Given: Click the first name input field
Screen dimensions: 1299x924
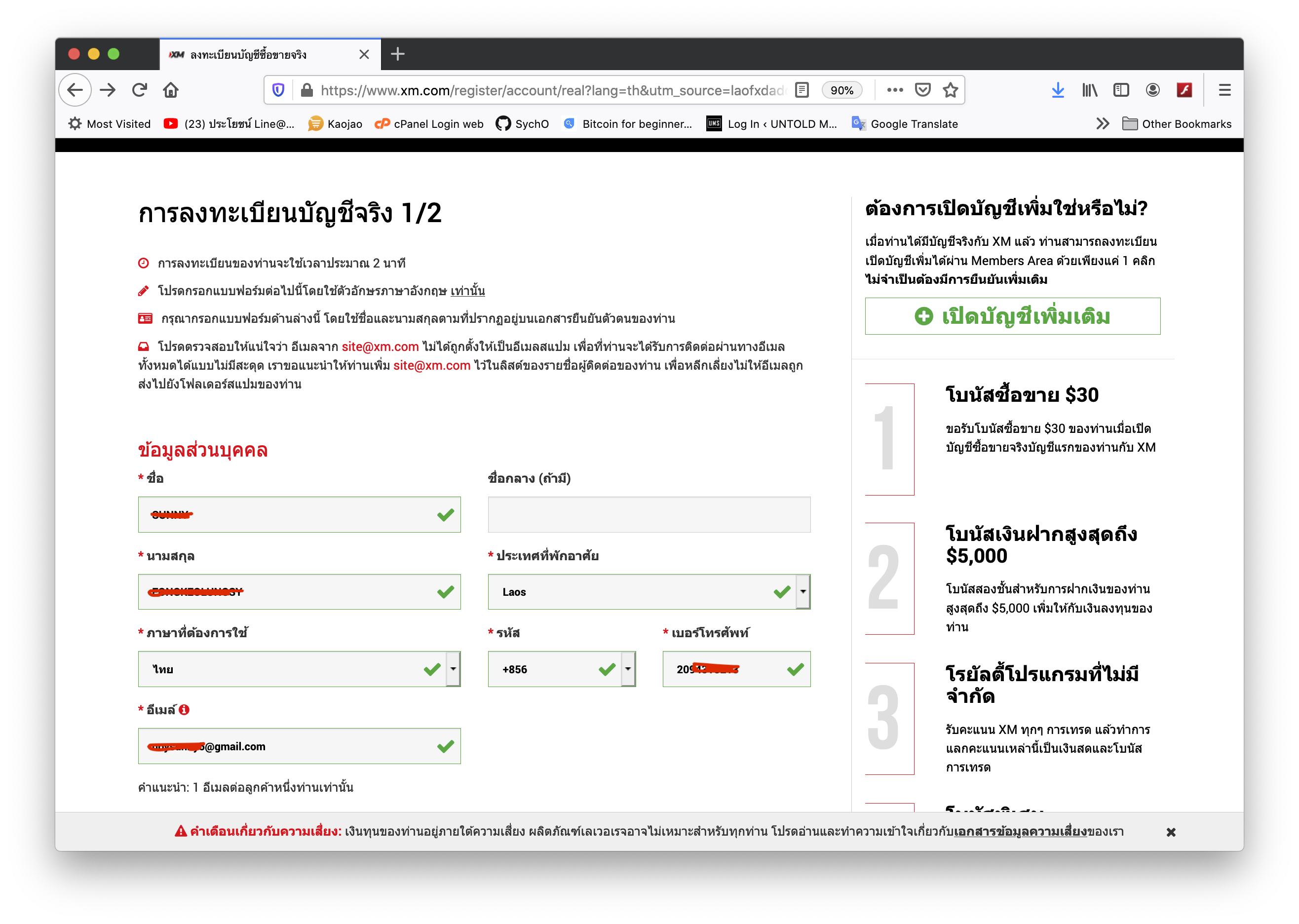Looking at the screenshot, I should [299, 514].
